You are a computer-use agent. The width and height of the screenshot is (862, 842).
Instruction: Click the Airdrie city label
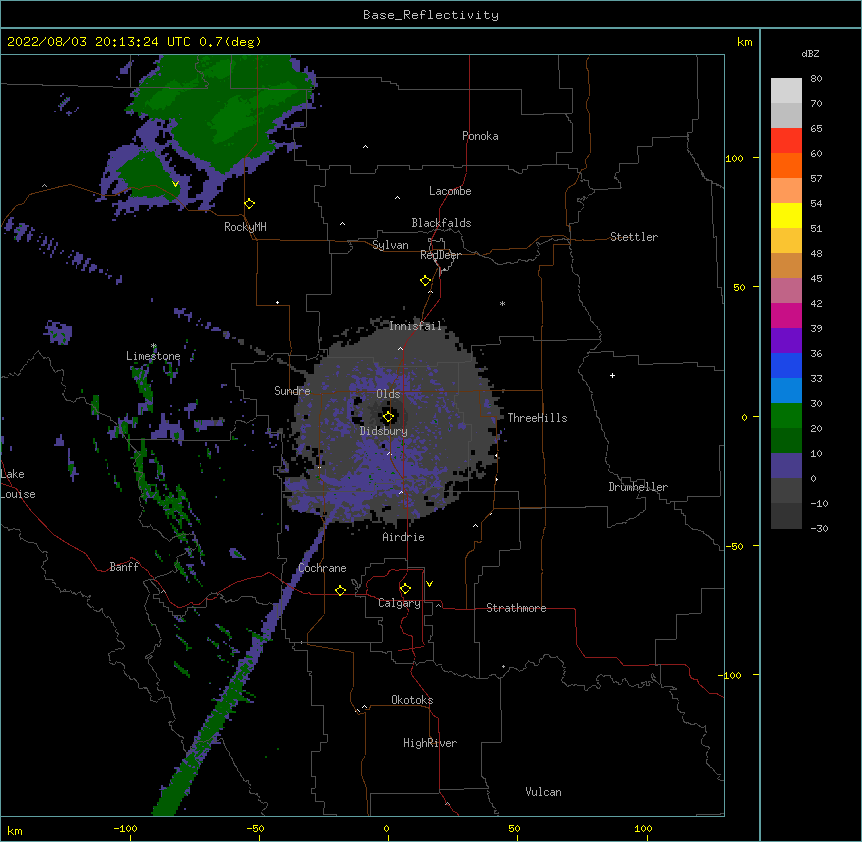pos(404,537)
